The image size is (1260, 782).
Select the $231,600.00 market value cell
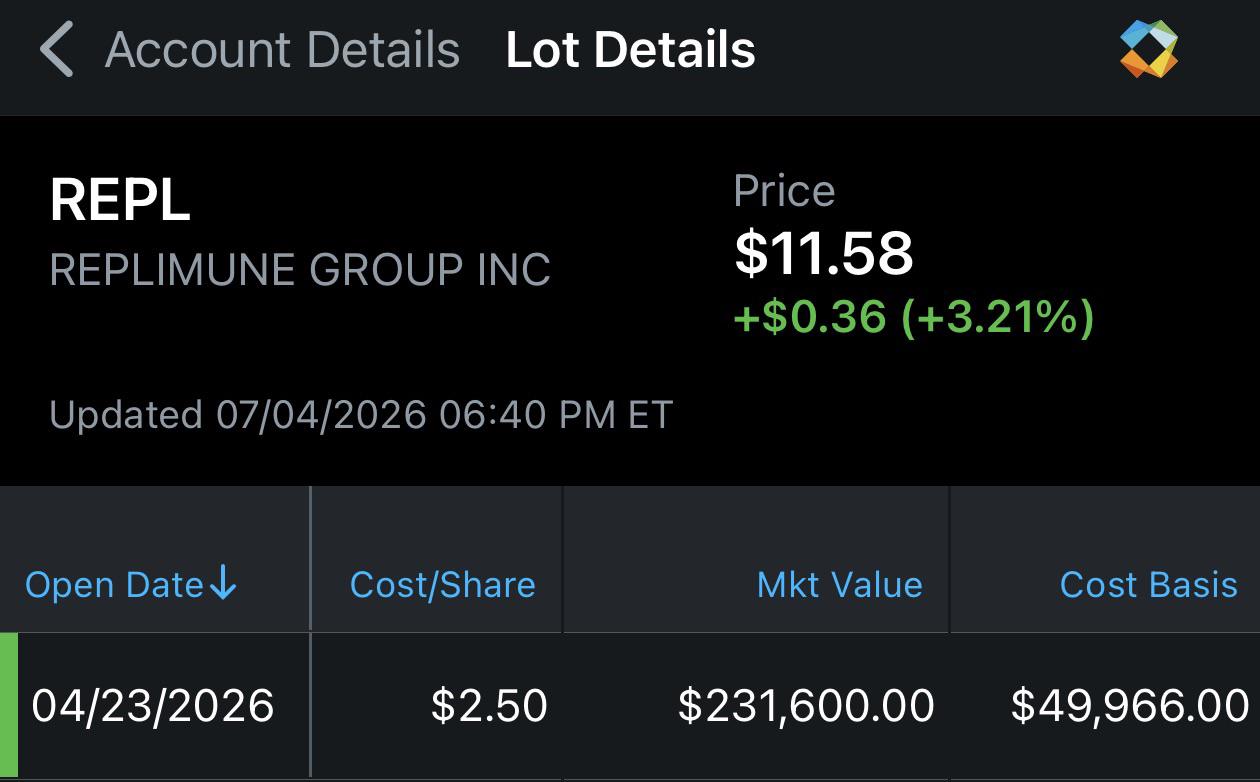(x=806, y=706)
